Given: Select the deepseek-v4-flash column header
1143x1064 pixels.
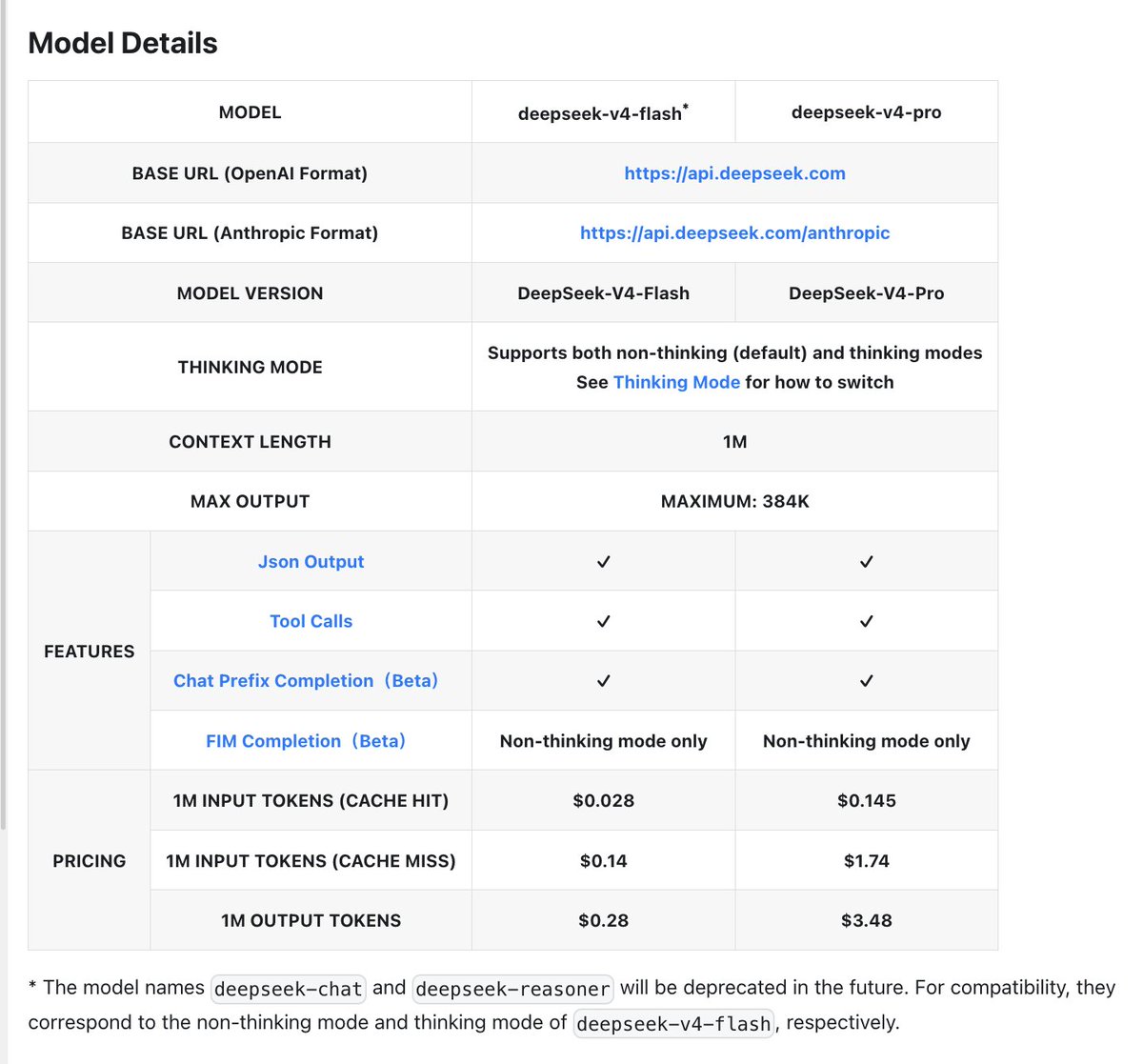Looking at the screenshot, I should pyautogui.click(x=602, y=111).
